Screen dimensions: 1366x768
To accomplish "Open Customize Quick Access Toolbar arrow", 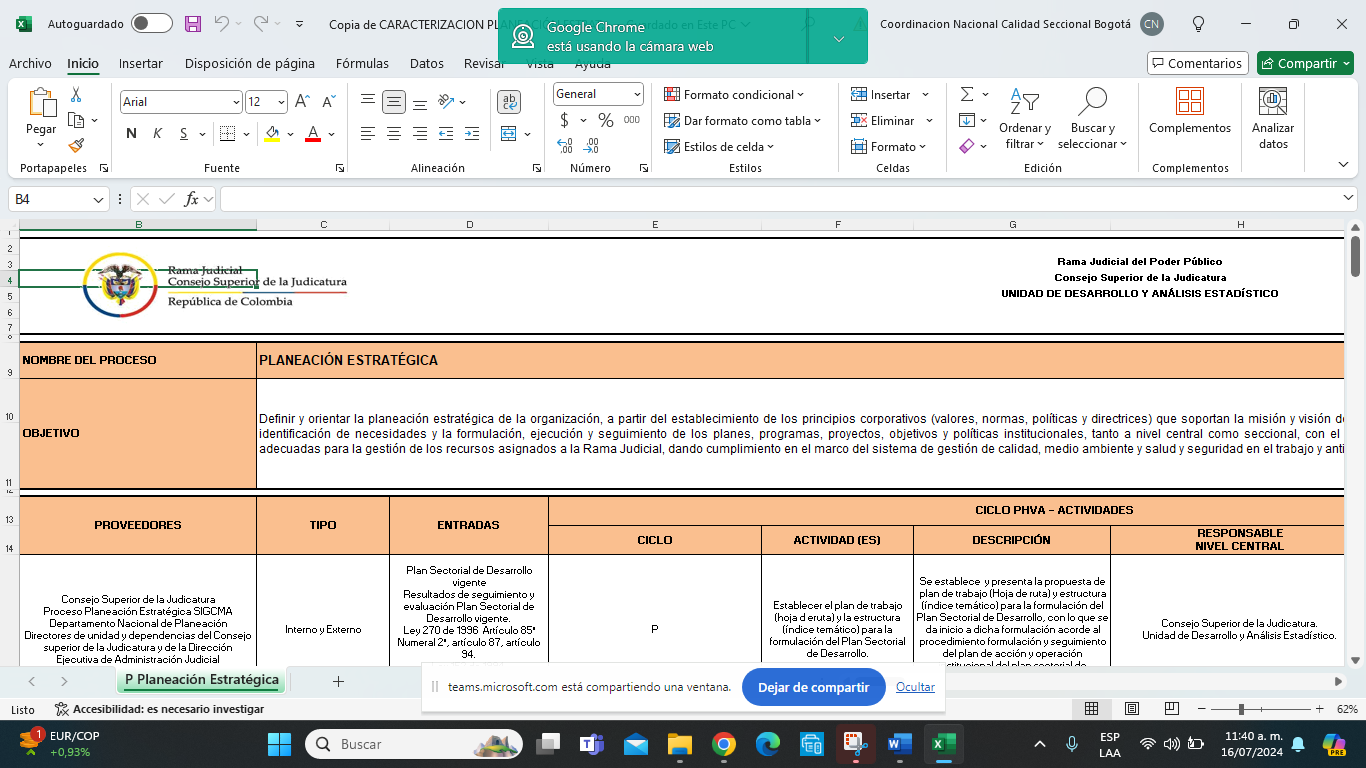I will [300, 24].
